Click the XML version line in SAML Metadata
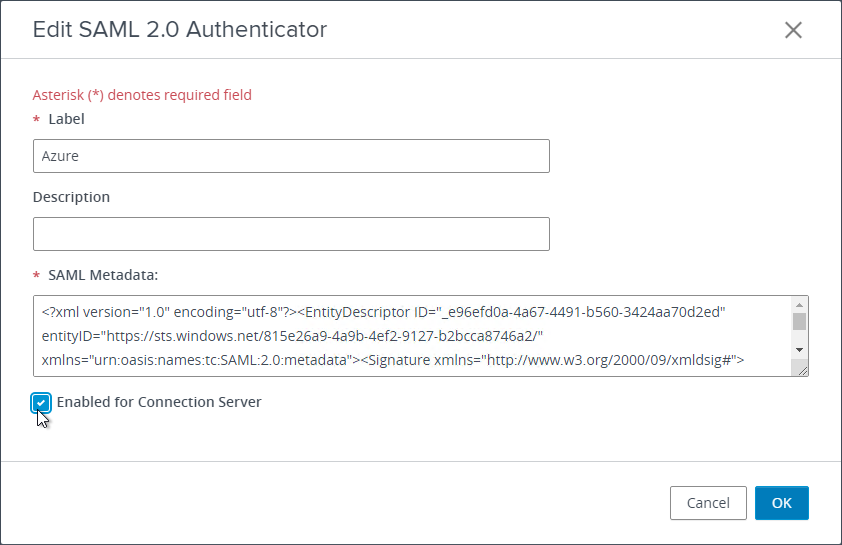This screenshot has height=545, width=842. point(383,312)
